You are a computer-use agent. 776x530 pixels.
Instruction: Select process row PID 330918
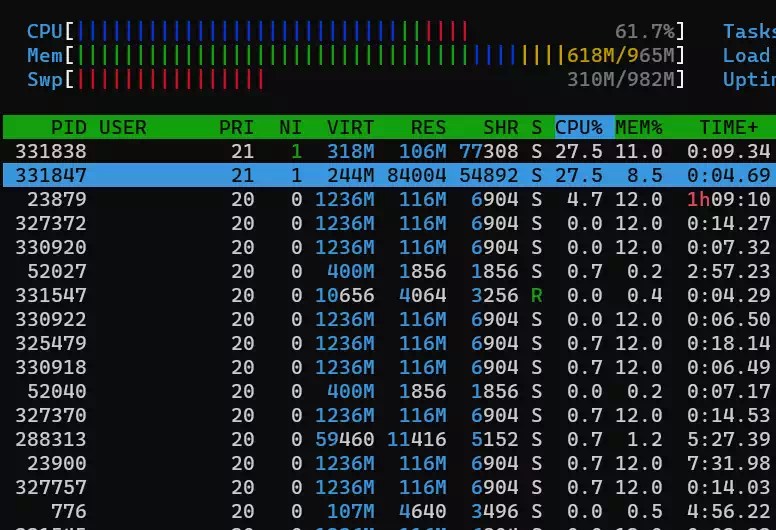[389, 367]
